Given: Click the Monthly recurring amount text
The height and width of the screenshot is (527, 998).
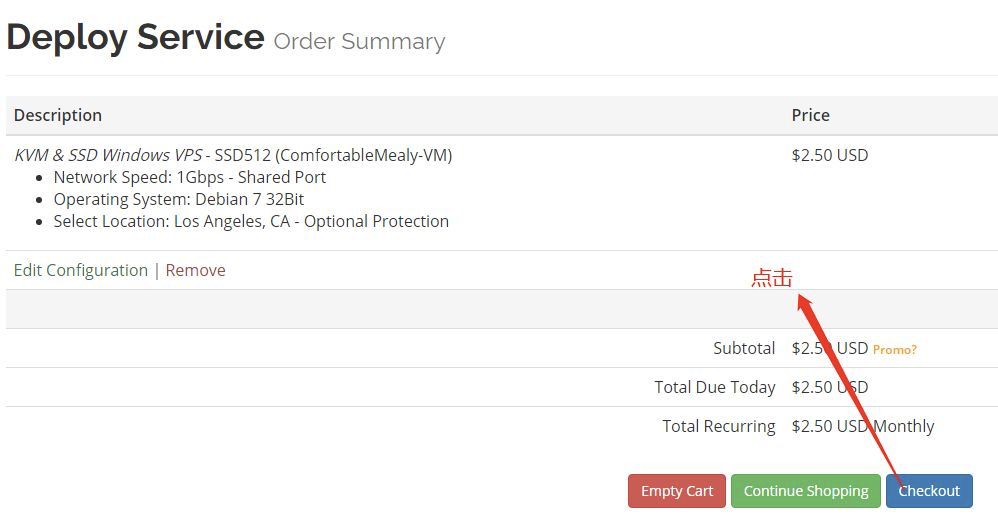Looking at the screenshot, I should click(x=862, y=426).
